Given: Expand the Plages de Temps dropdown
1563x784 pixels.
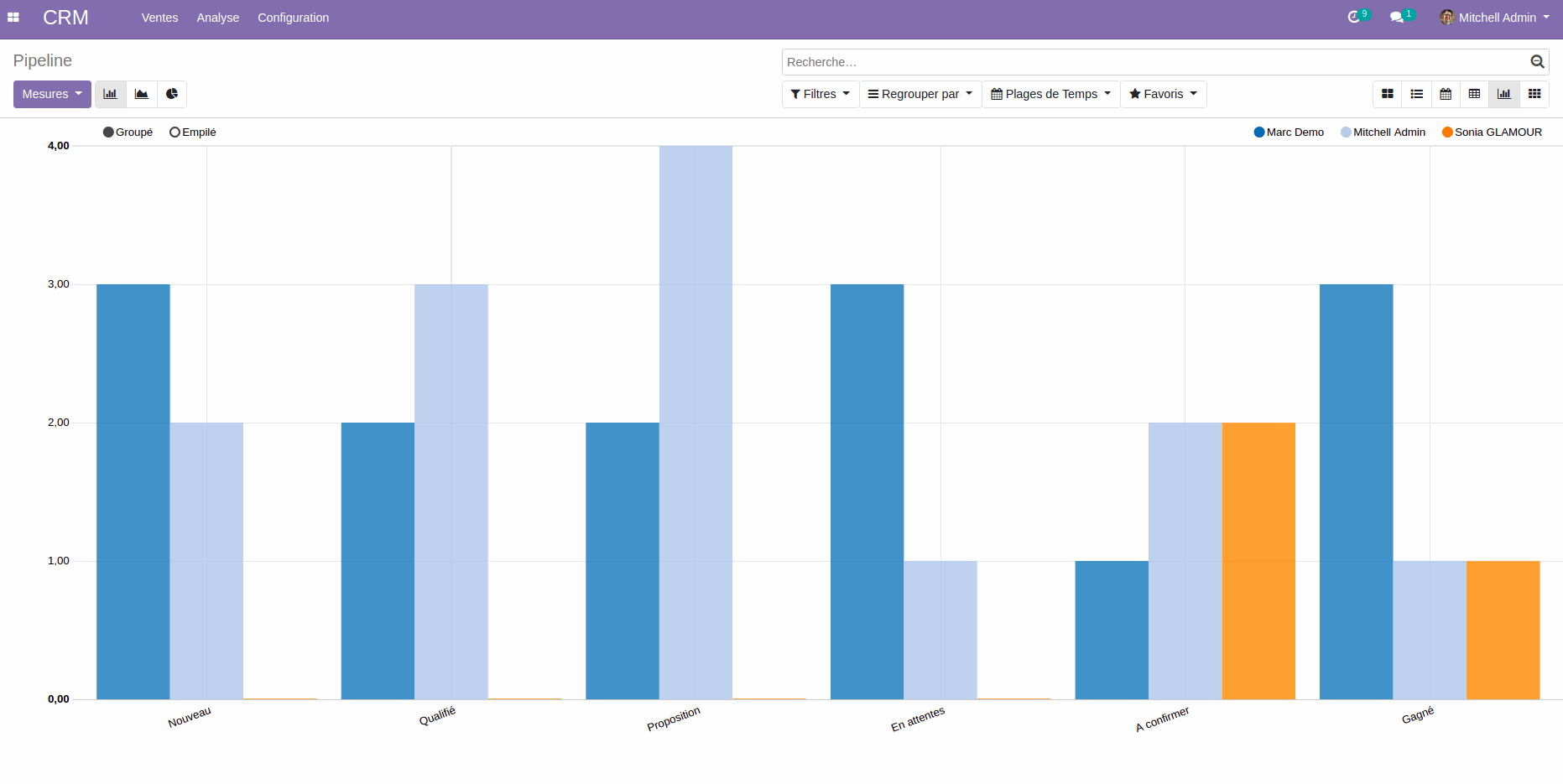Looking at the screenshot, I should [1050, 94].
